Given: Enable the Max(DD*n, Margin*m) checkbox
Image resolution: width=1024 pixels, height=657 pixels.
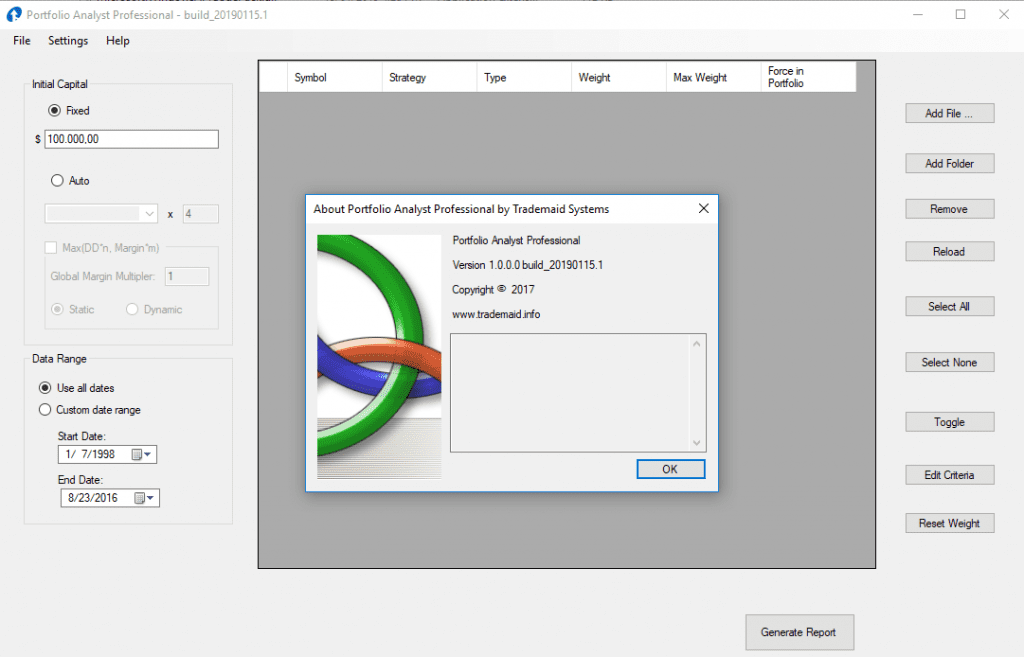Looking at the screenshot, I should click(50, 248).
